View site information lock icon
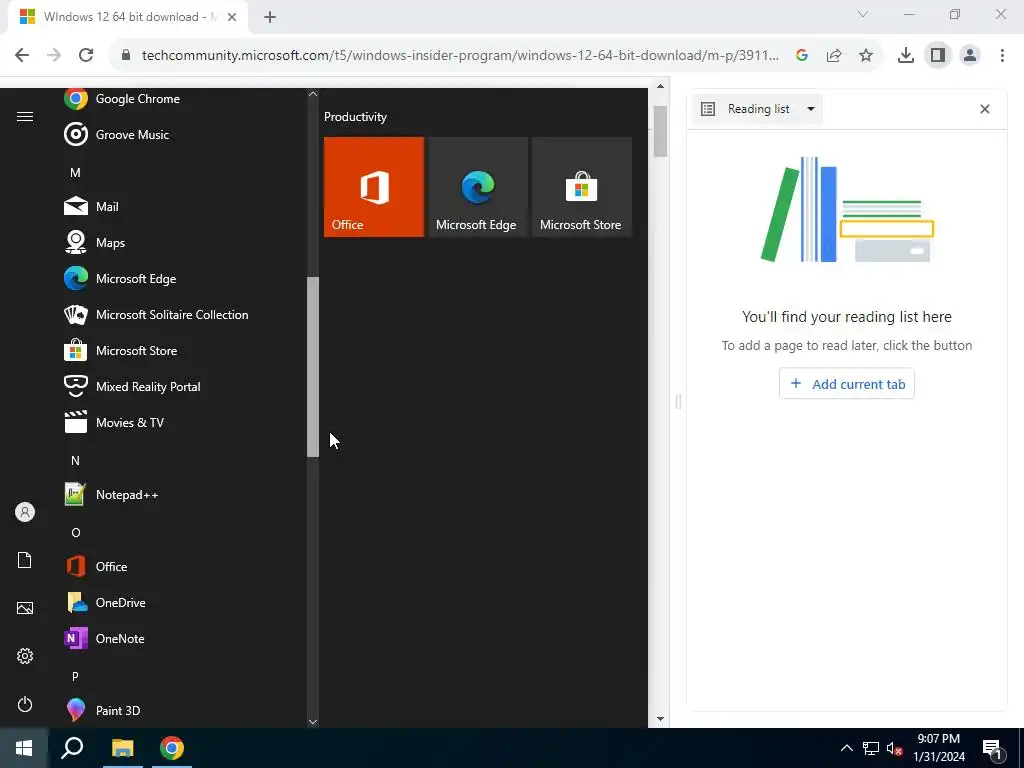1024x768 pixels. [126, 56]
